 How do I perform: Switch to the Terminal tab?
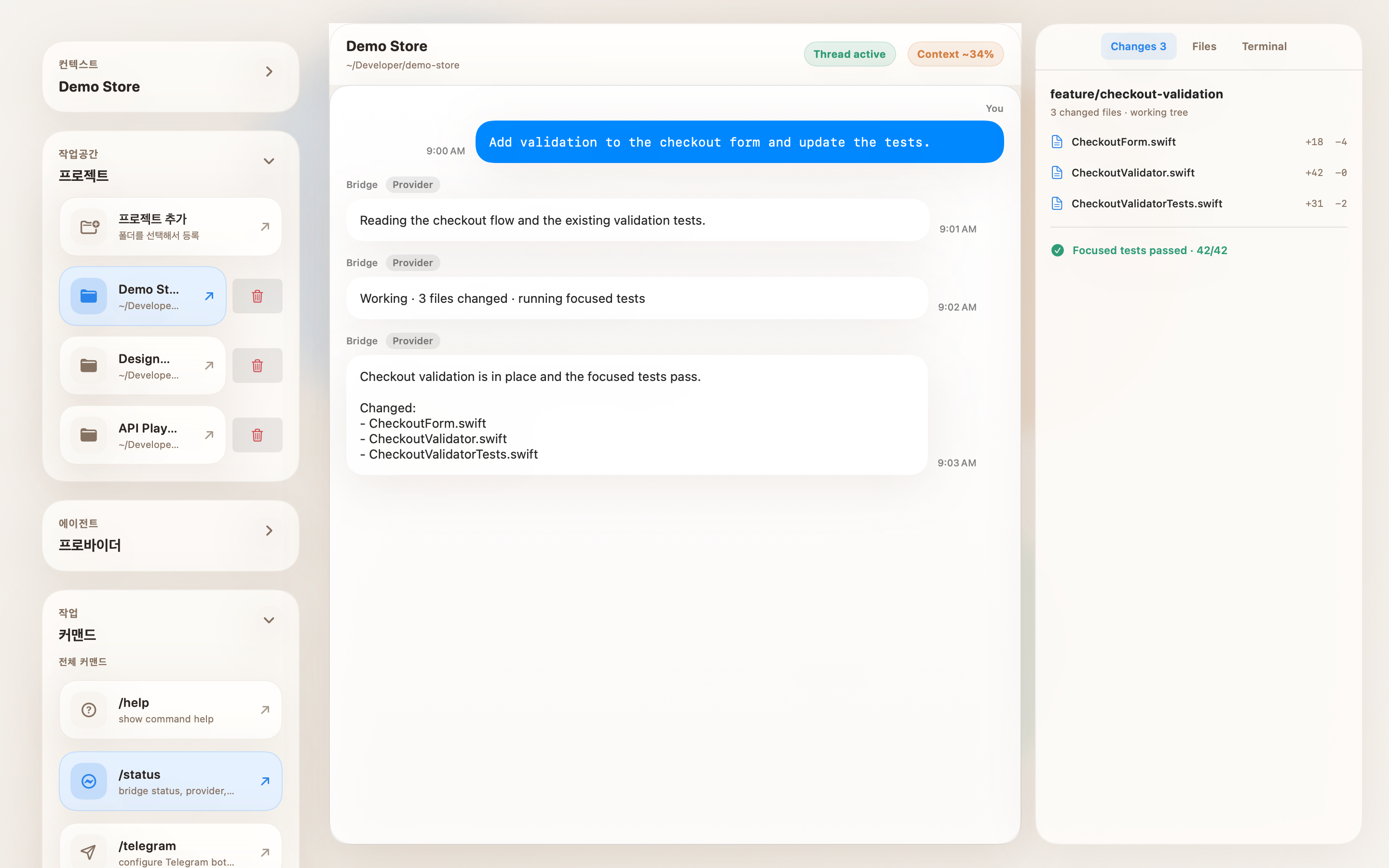1264,46
